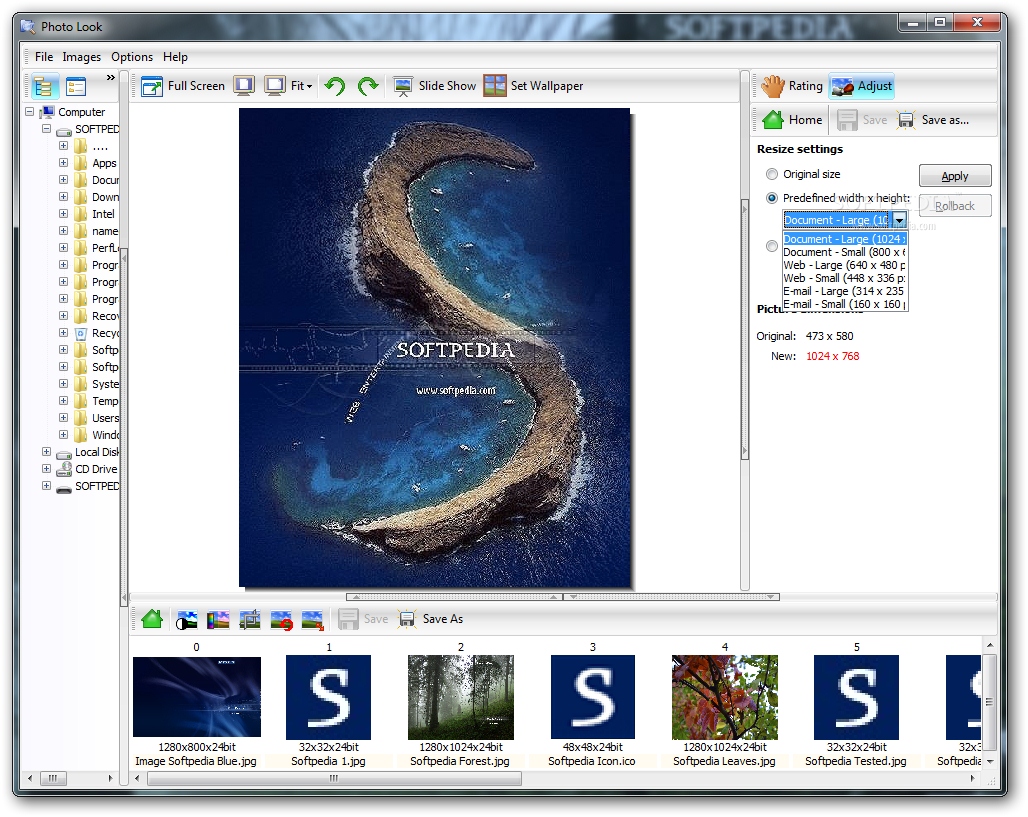This screenshot has width=1028, height=817.
Task: Click the first monitor icon after Full Screen
Action: [244, 86]
